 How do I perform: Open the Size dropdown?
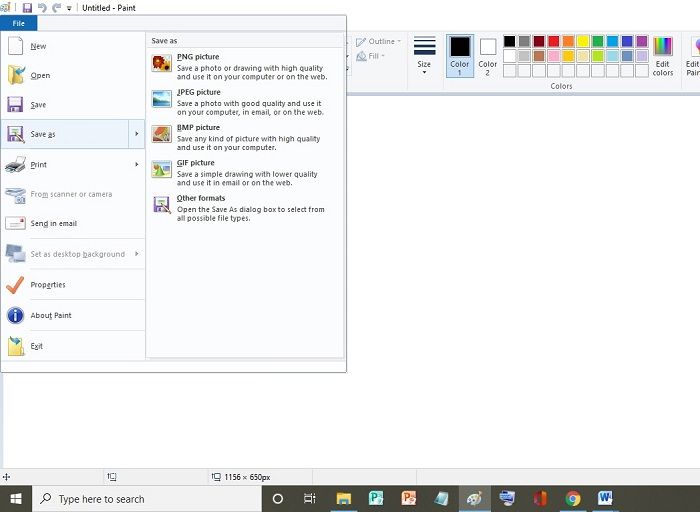click(x=424, y=56)
